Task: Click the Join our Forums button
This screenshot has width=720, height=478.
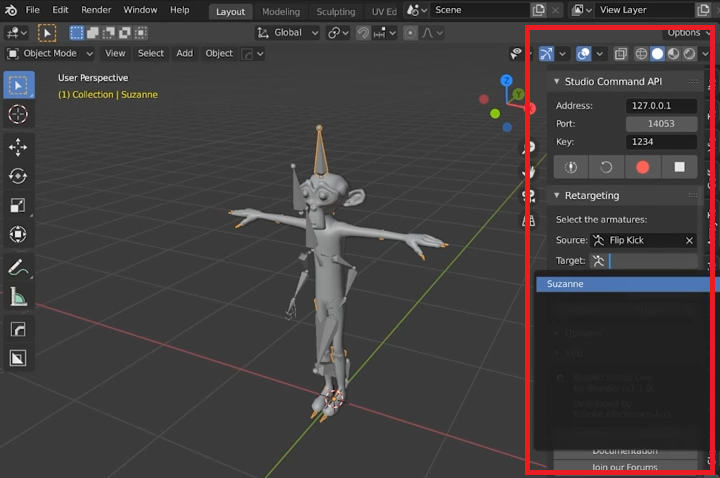Action: tap(625, 467)
